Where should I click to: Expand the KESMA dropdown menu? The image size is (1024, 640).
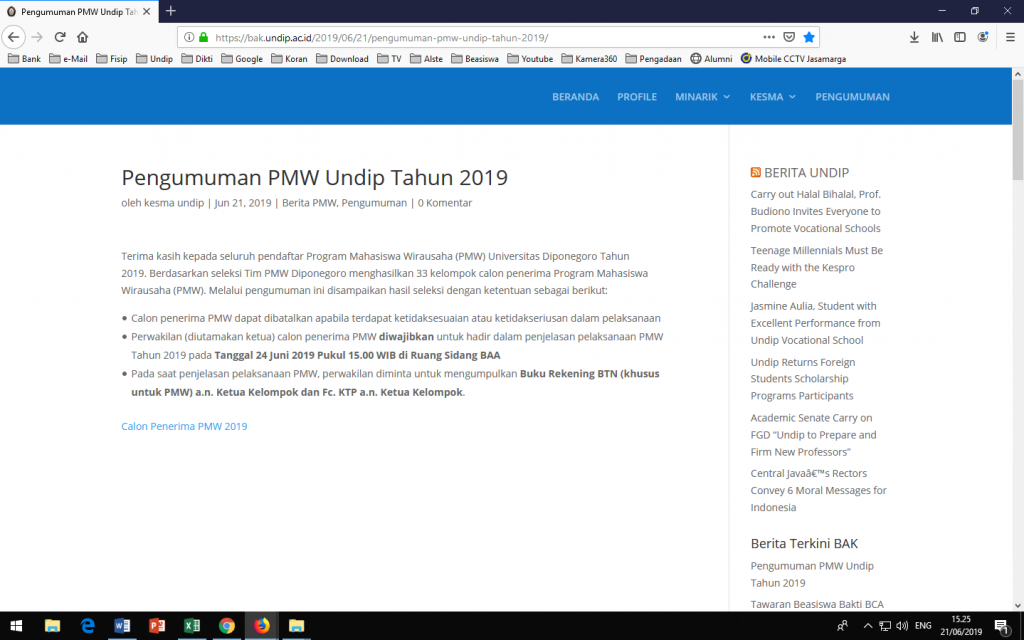click(772, 97)
